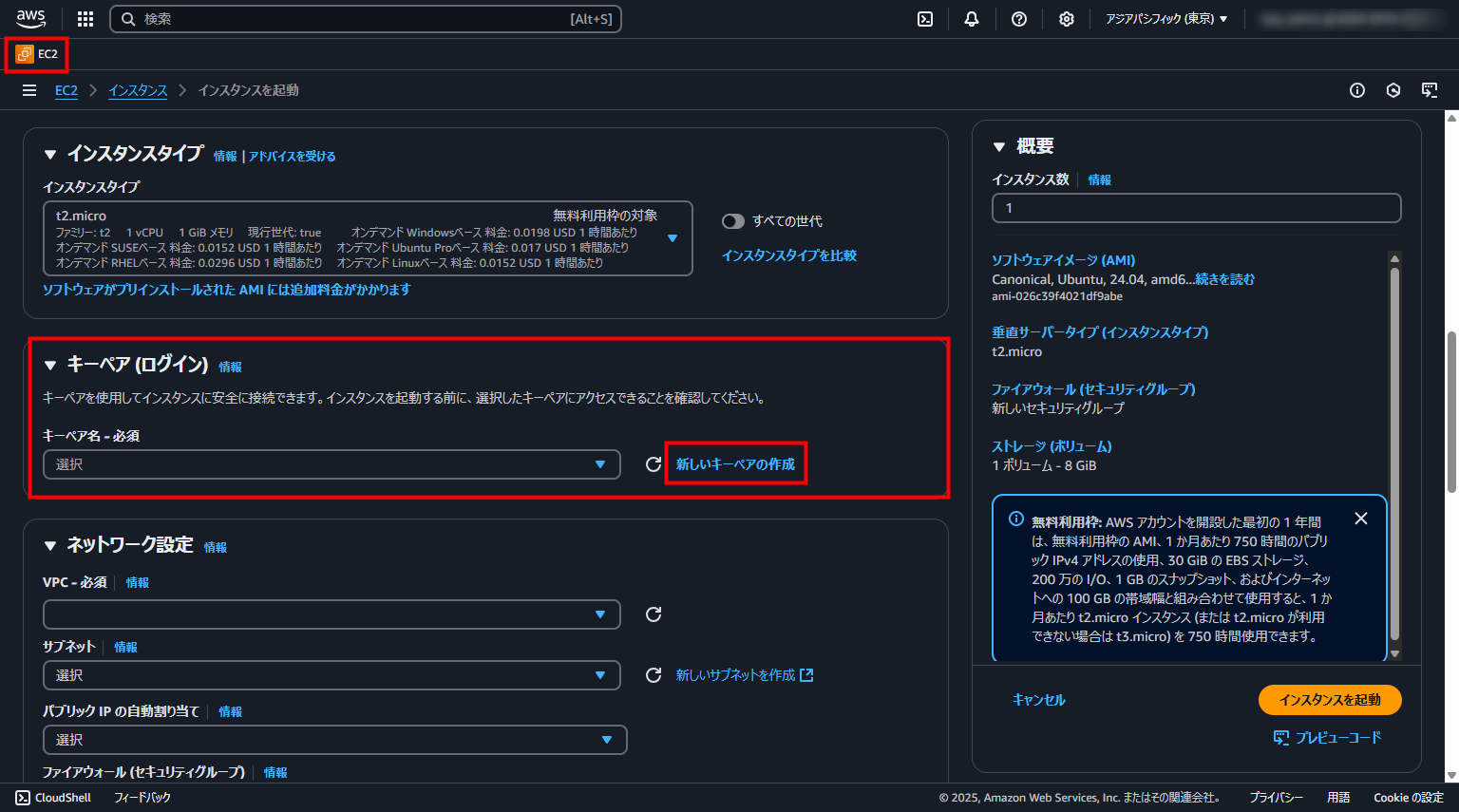The image size is (1459, 812).
Task: Open the AWS home logo
Action: pyautogui.click(x=30, y=19)
